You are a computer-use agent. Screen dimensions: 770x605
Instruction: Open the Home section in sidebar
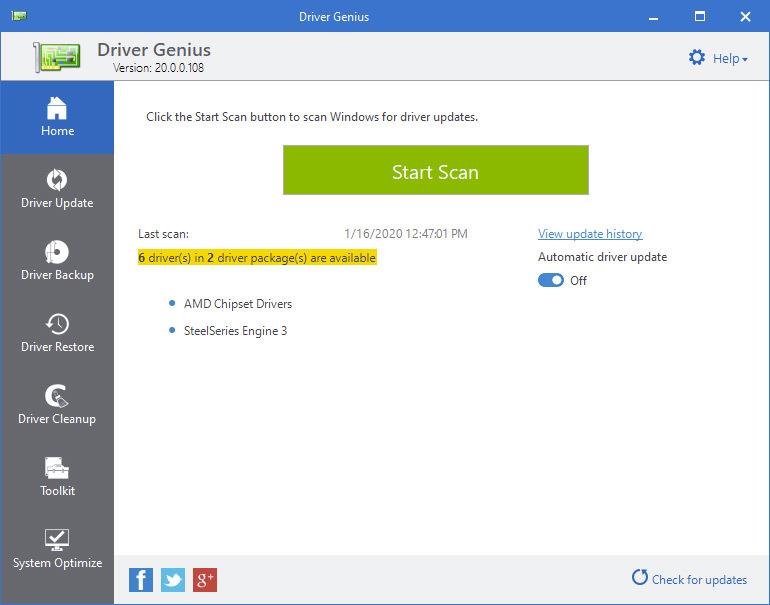coord(57,117)
